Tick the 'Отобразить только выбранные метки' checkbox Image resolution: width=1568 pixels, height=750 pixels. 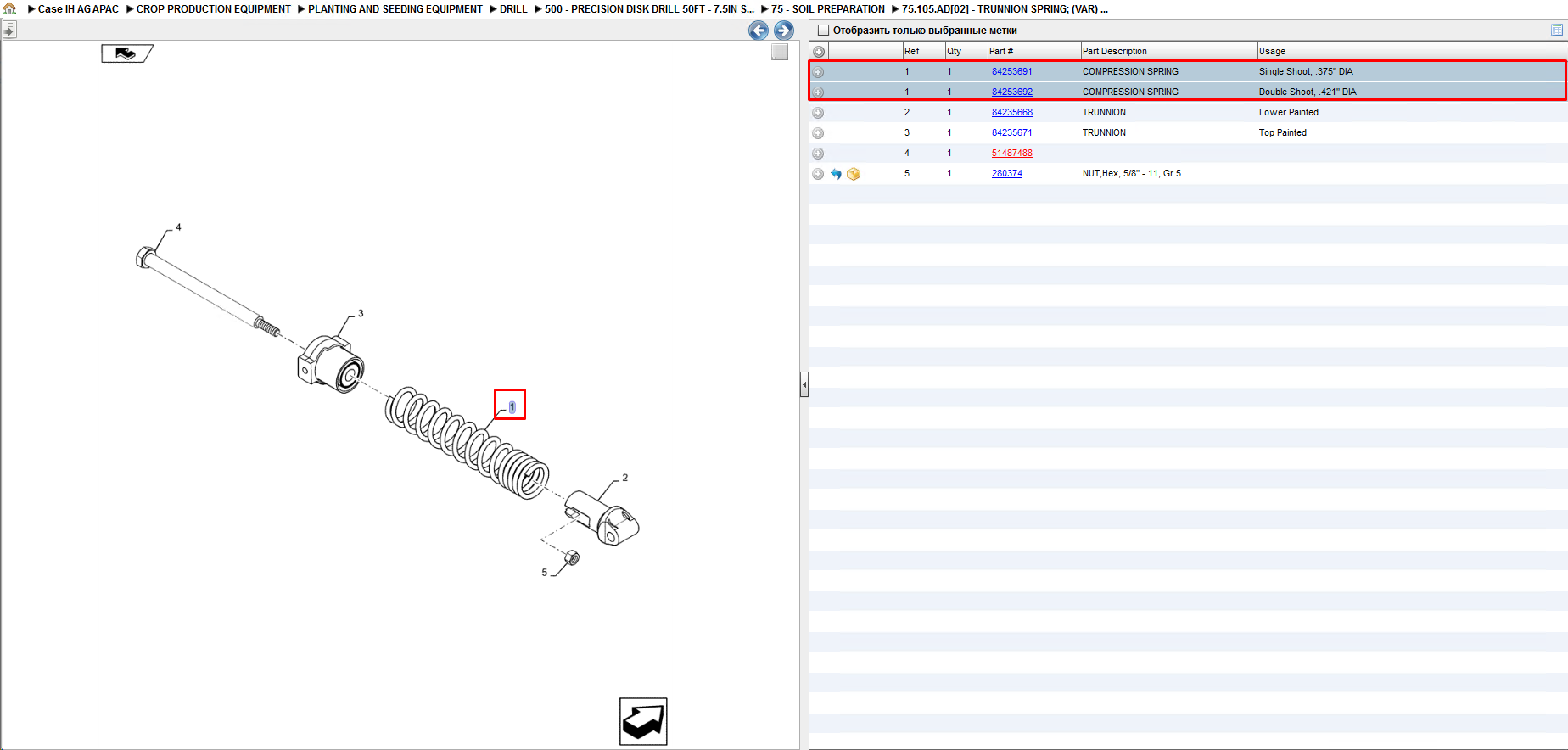[823, 30]
